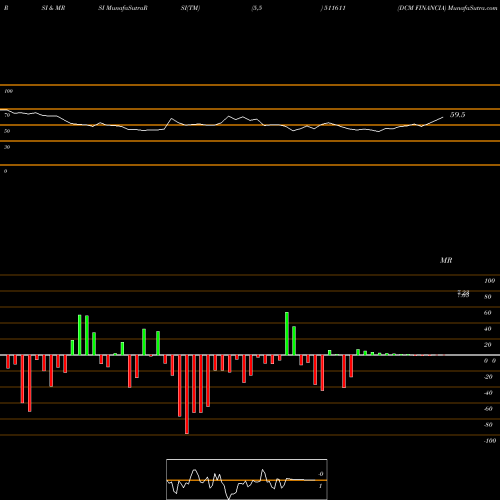Click the MR axis label 80

pos(488,297)
